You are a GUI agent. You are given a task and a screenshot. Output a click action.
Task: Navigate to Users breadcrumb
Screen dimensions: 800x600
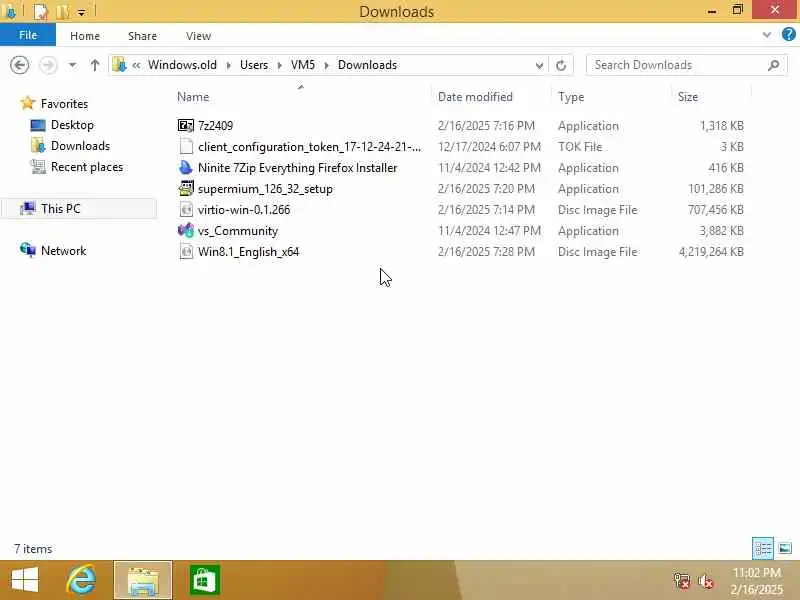pyautogui.click(x=254, y=65)
